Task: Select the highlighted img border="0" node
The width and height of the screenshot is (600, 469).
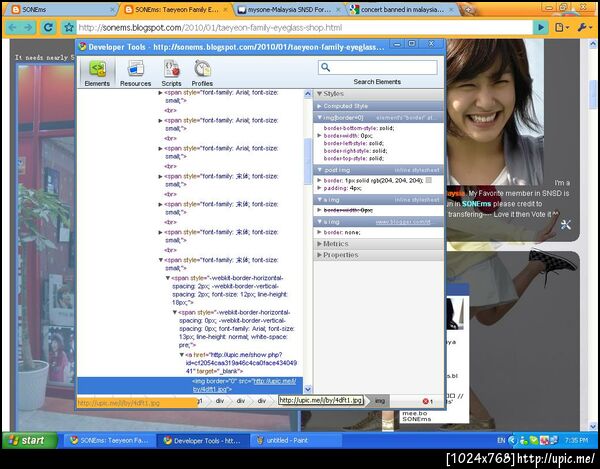Action: 190,385
